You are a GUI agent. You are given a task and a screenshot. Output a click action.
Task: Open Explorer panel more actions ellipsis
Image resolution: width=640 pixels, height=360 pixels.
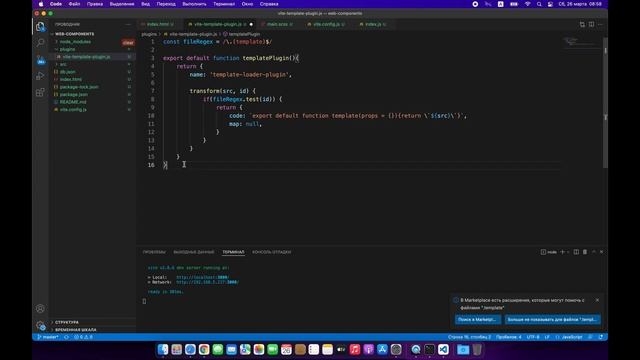tap(128, 24)
